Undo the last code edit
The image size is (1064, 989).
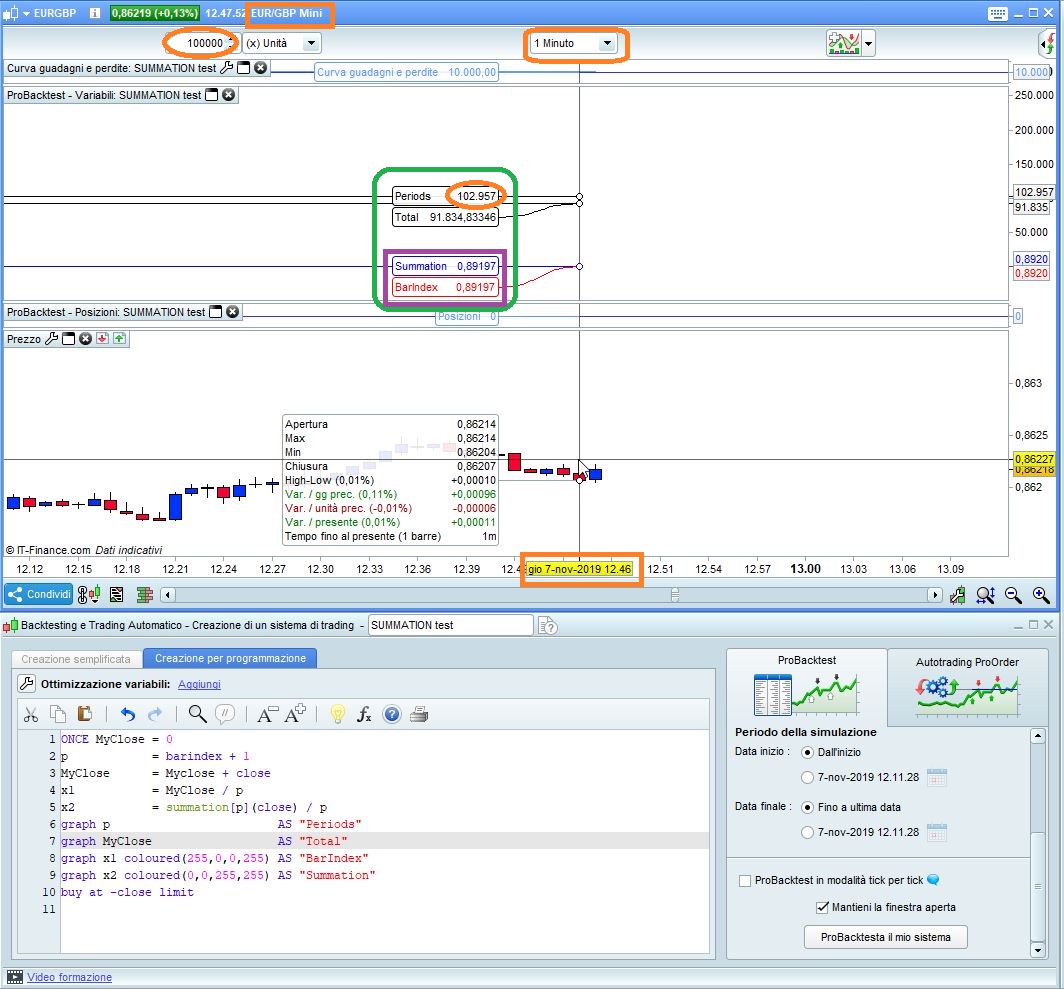[127, 714]
